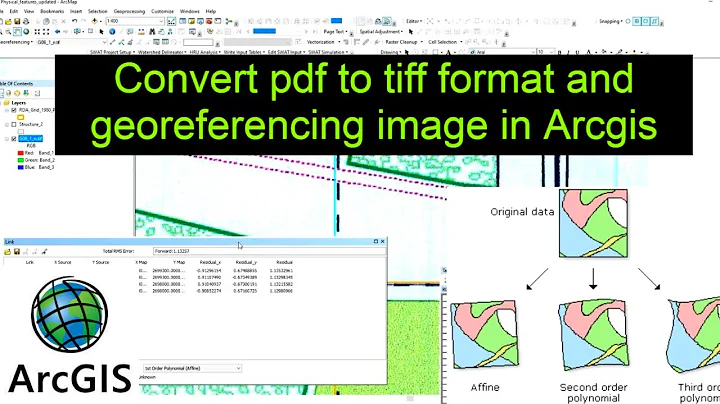Screen dimensions: 720x404
Task: Choose the Select Elements black arrow tool
Action: 101,32
